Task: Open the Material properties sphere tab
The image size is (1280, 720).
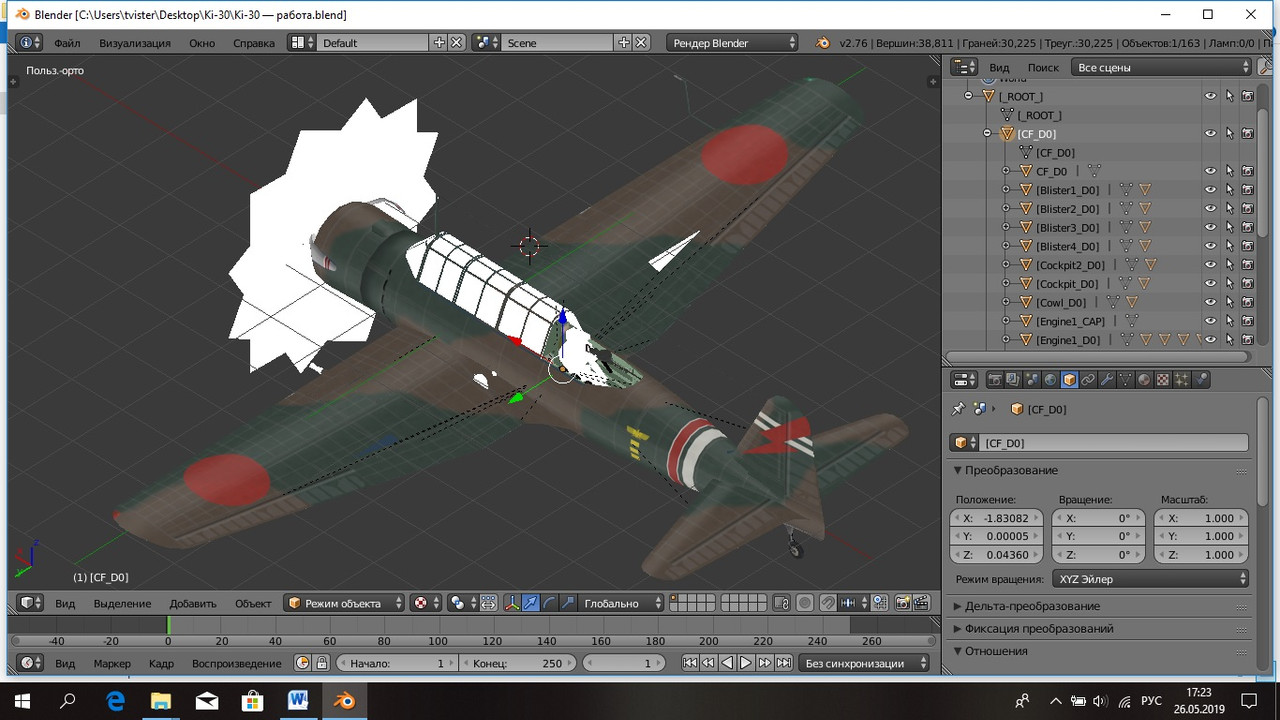Action: (1144, 380)
